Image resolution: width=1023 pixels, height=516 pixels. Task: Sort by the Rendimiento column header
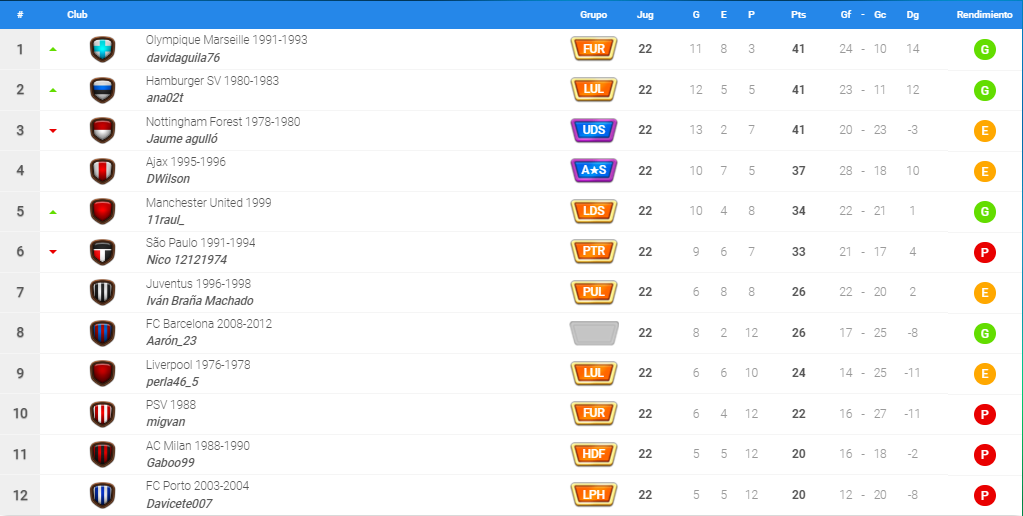(985, 14)
